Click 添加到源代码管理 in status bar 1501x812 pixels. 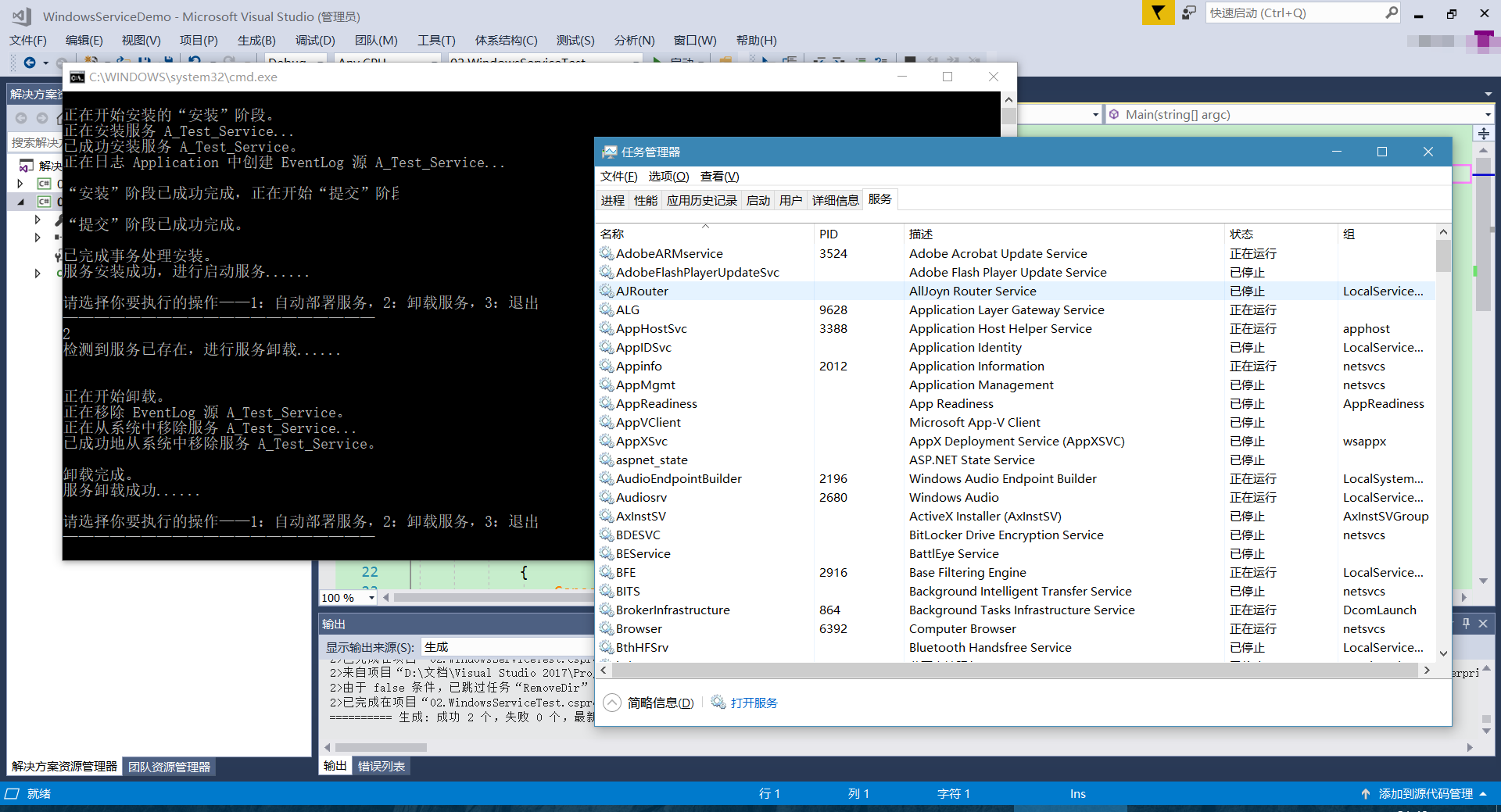click(1425, 793)
